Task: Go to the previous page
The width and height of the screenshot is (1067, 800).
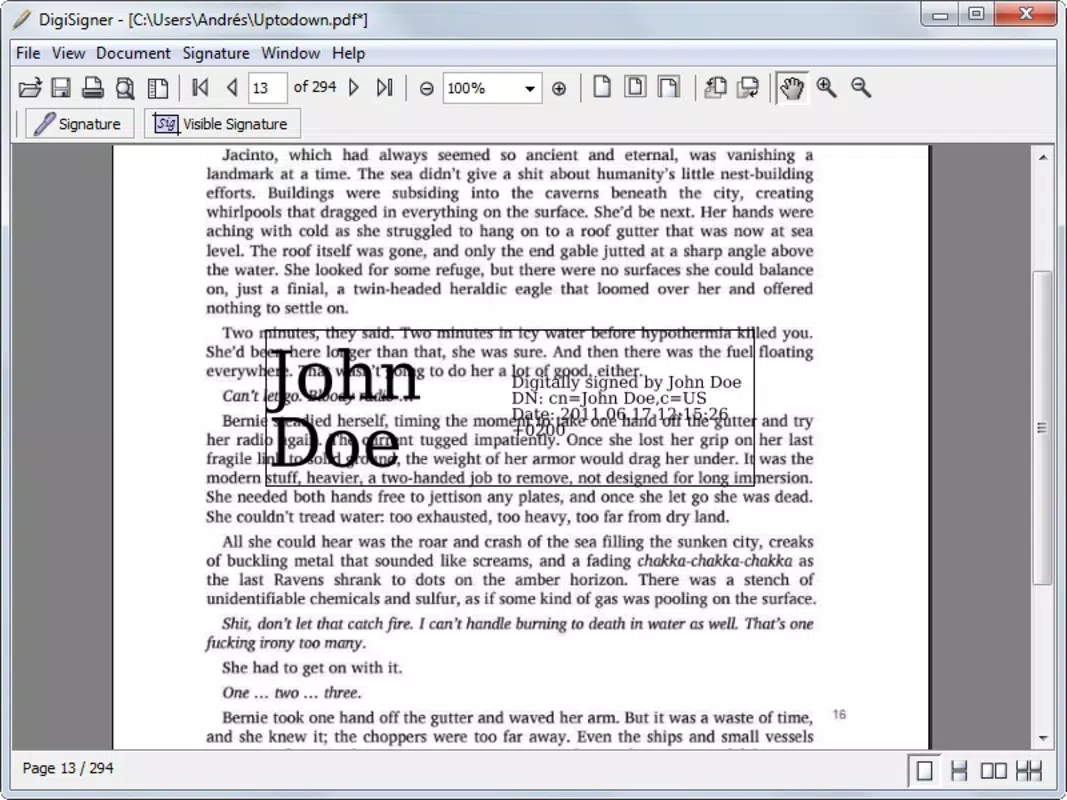Action: (232, 88)
